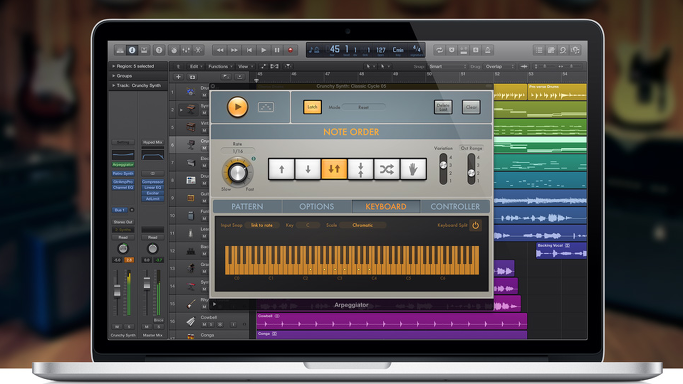Open the List Editors button
The width and height of the screenshot is (683, 384).
tap(539, 50)
